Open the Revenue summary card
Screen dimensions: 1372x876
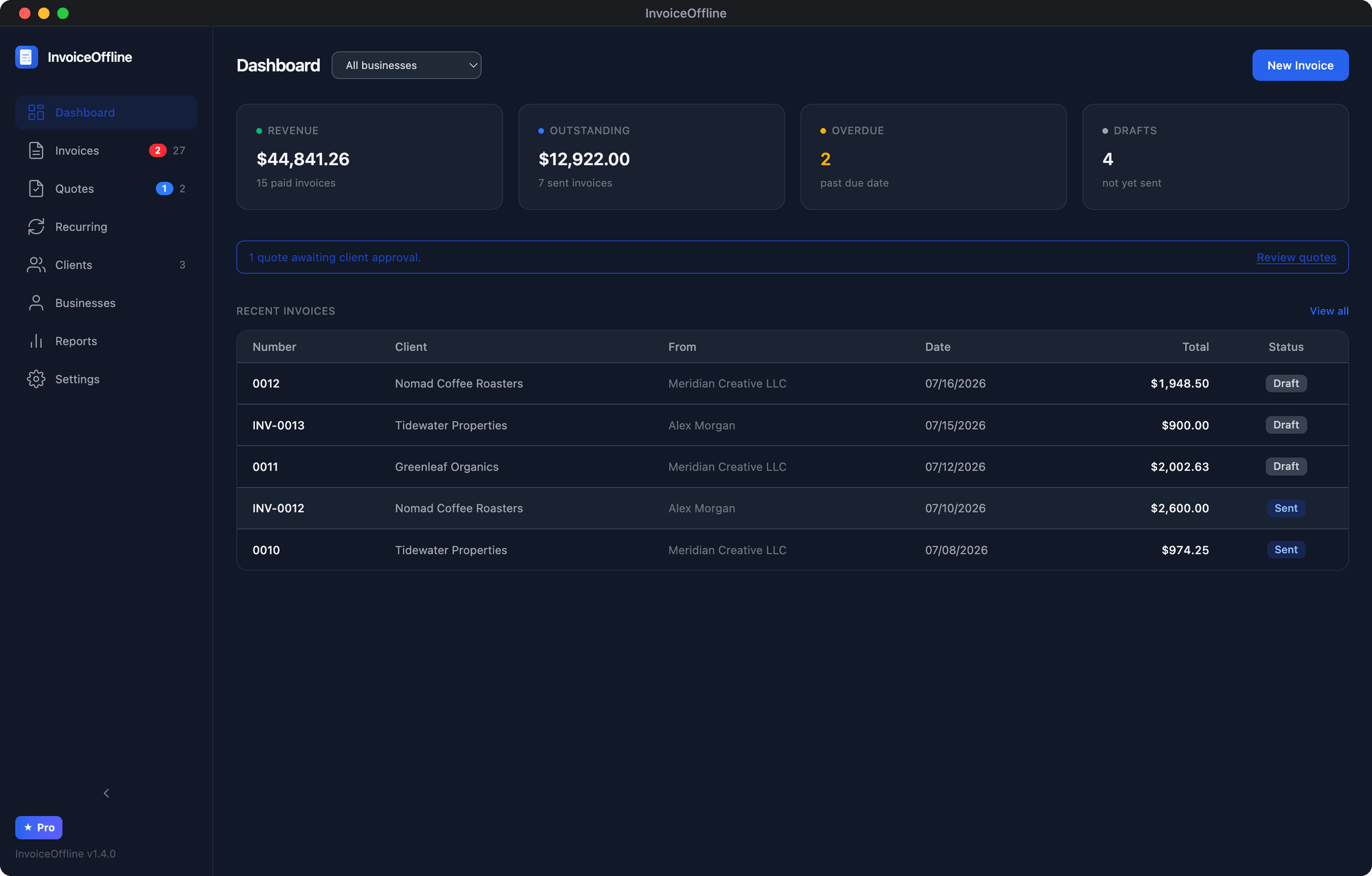click(369, 157)
